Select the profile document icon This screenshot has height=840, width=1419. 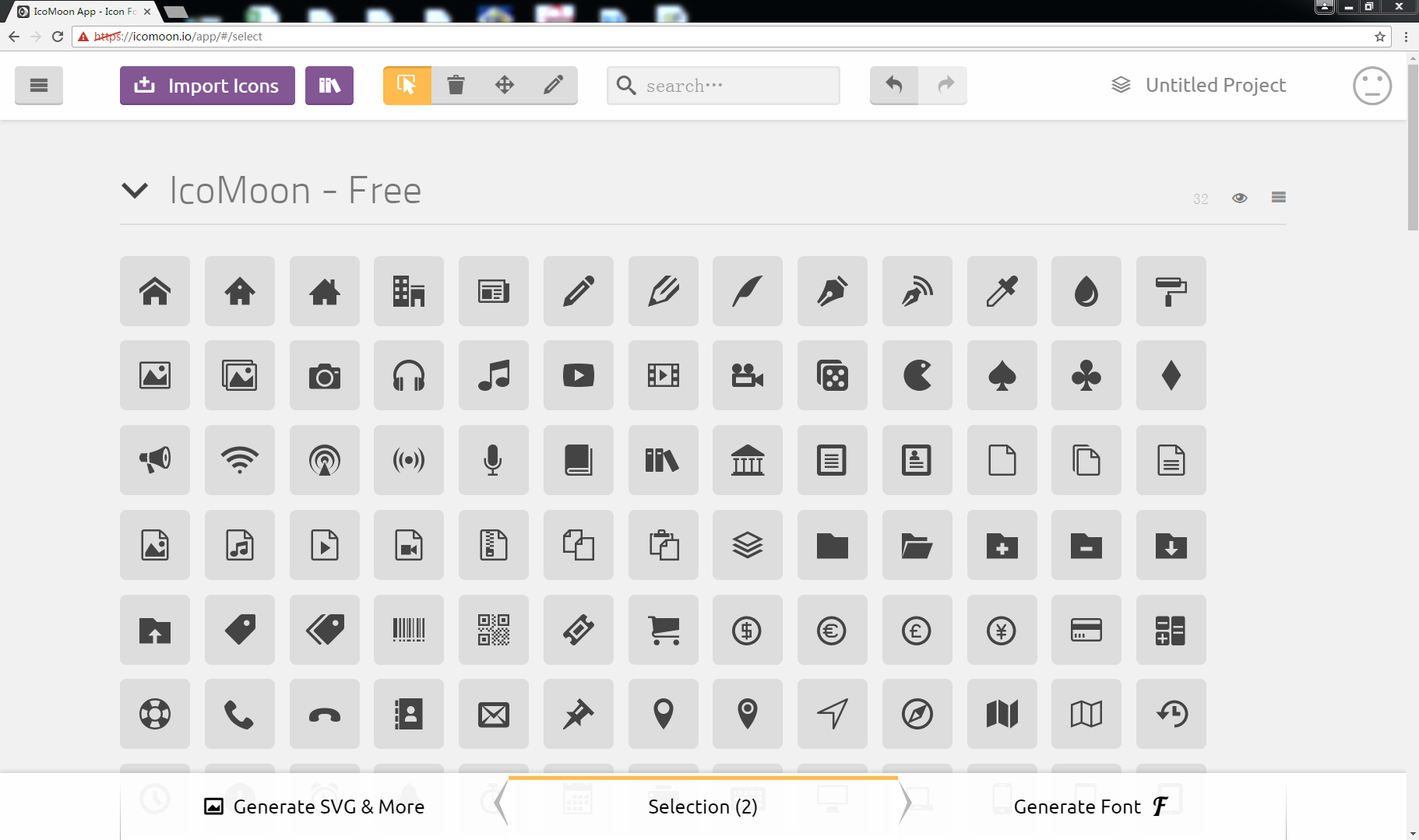pos(917,460)
